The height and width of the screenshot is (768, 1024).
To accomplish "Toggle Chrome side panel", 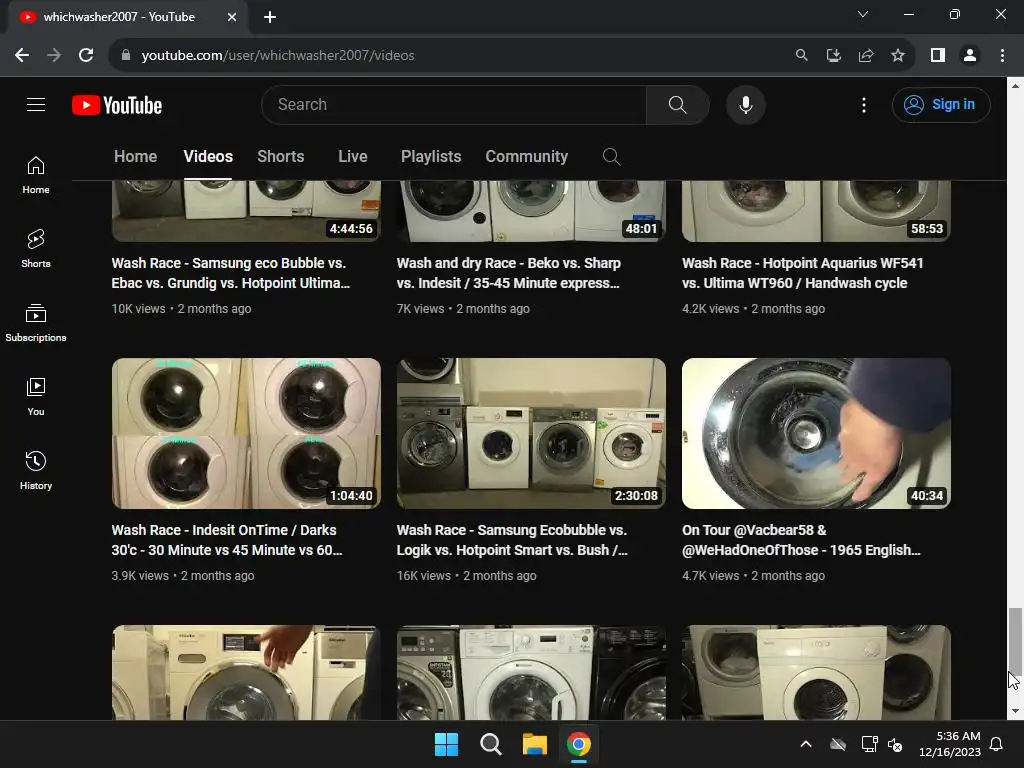I will tap(938, 56).
